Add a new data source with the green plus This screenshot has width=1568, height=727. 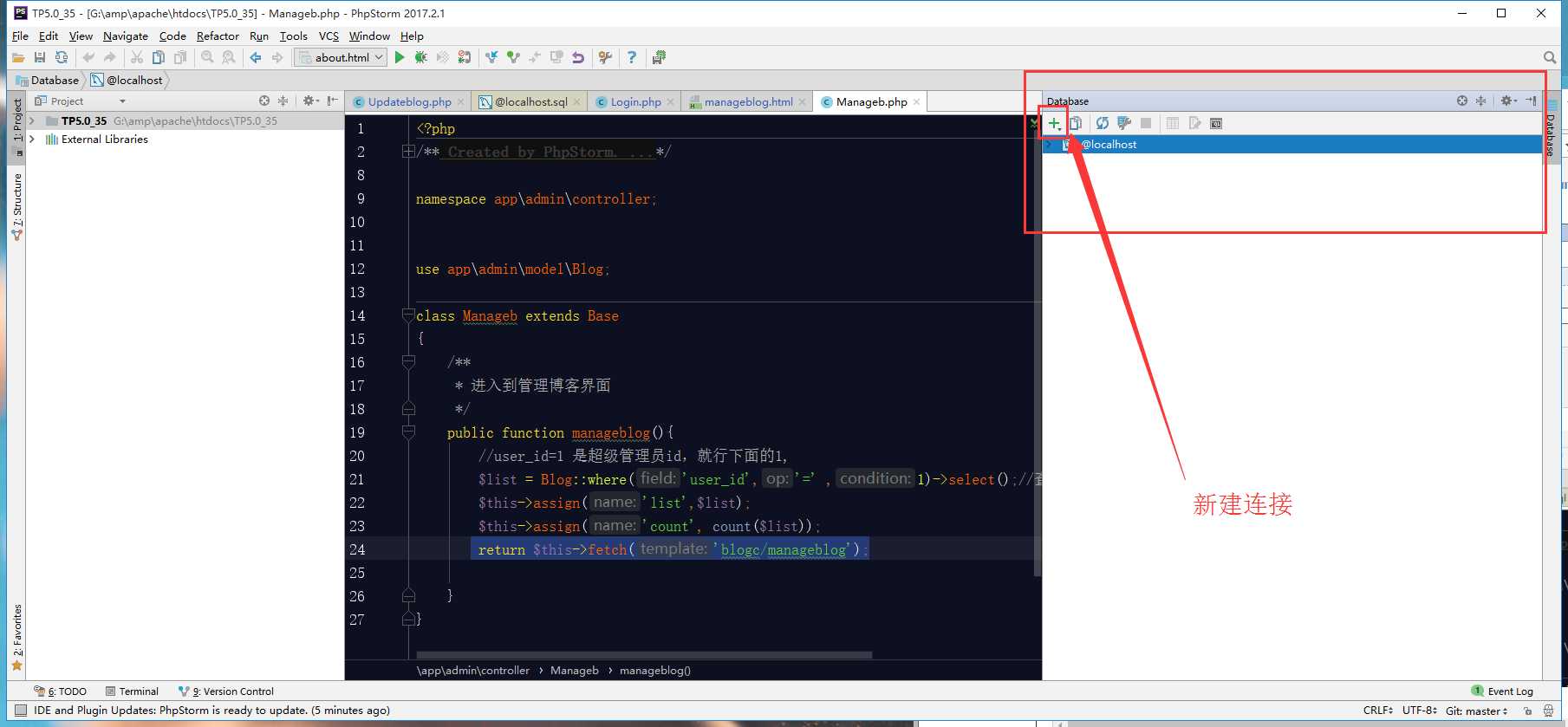coord(1054,123)
